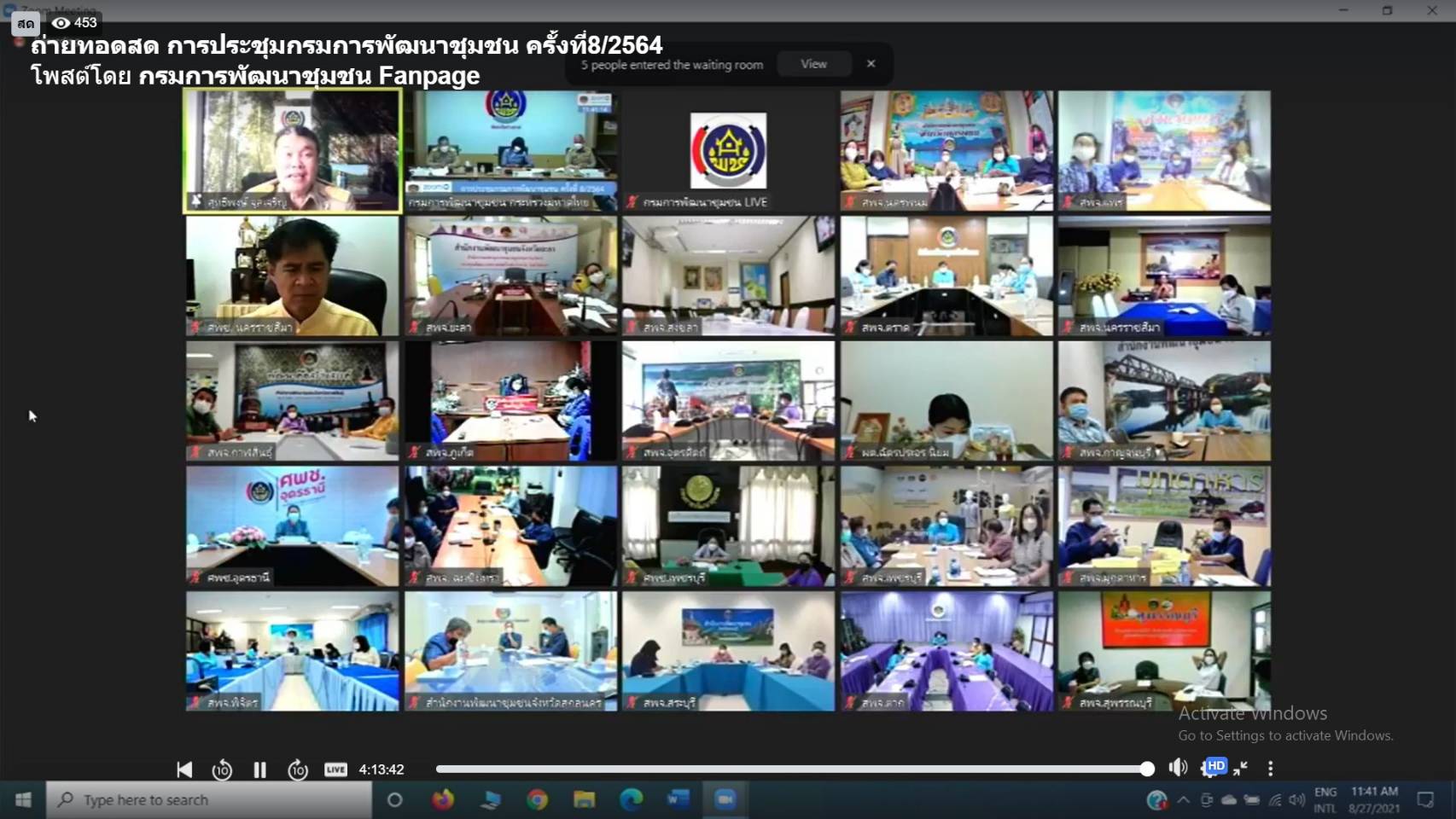Screen dimensions: 1456x819
Task: Select the ศพช.อุดรธานี participant tile
Action: 292,526
